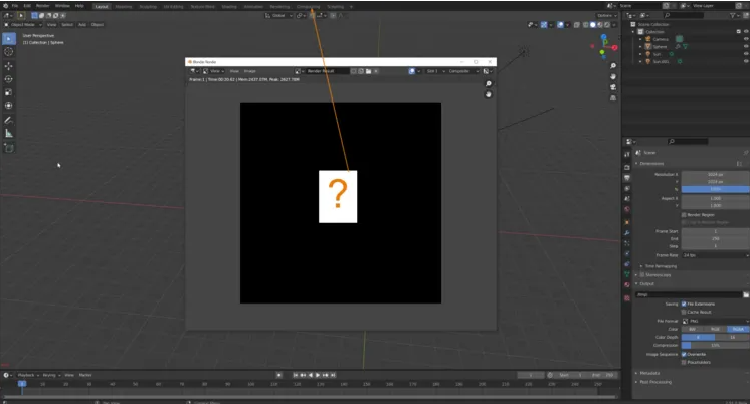
Task: Activate the Rotate tool
Action: pos(9,78)
